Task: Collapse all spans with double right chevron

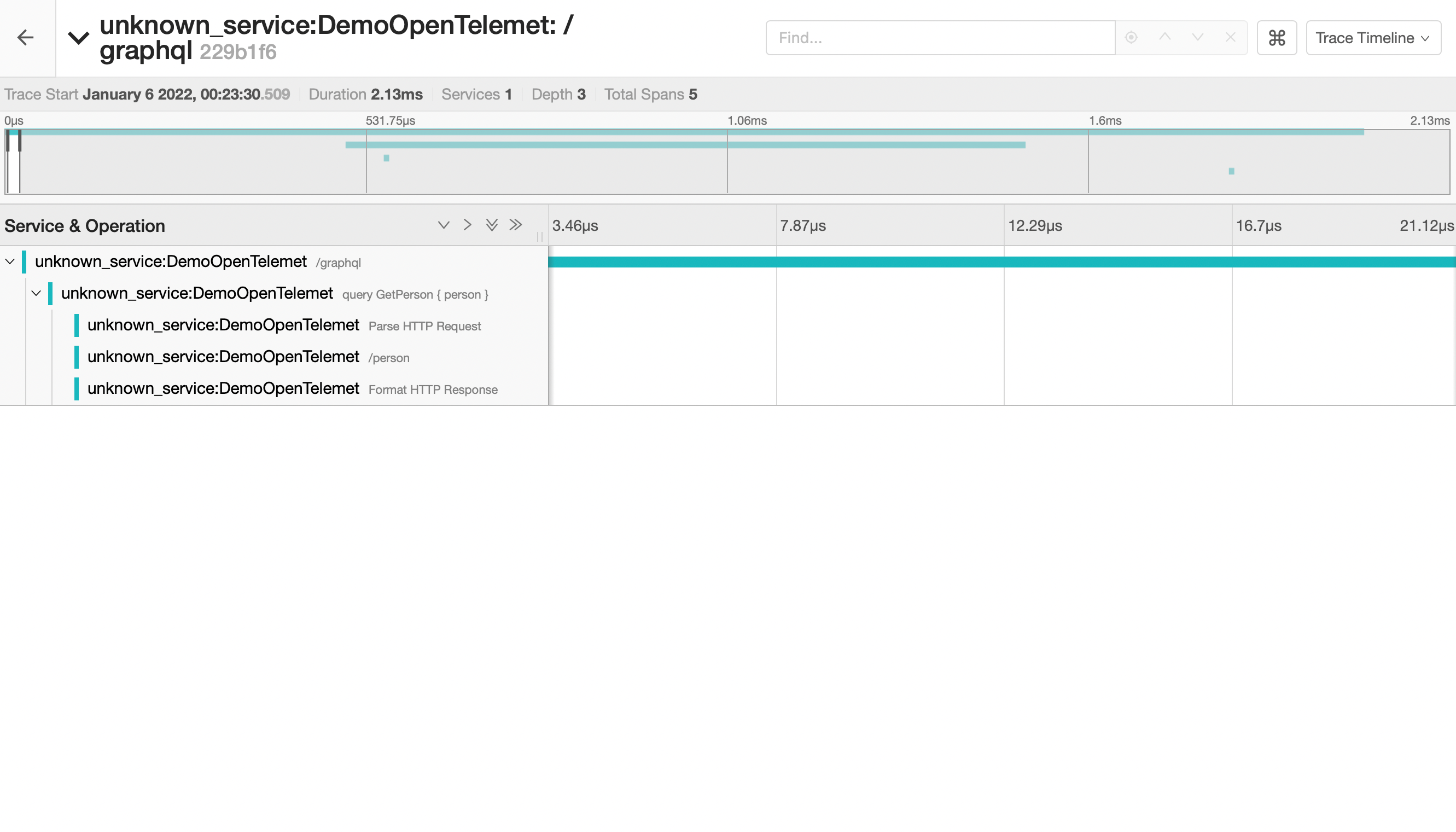Action: pos(515,225)
